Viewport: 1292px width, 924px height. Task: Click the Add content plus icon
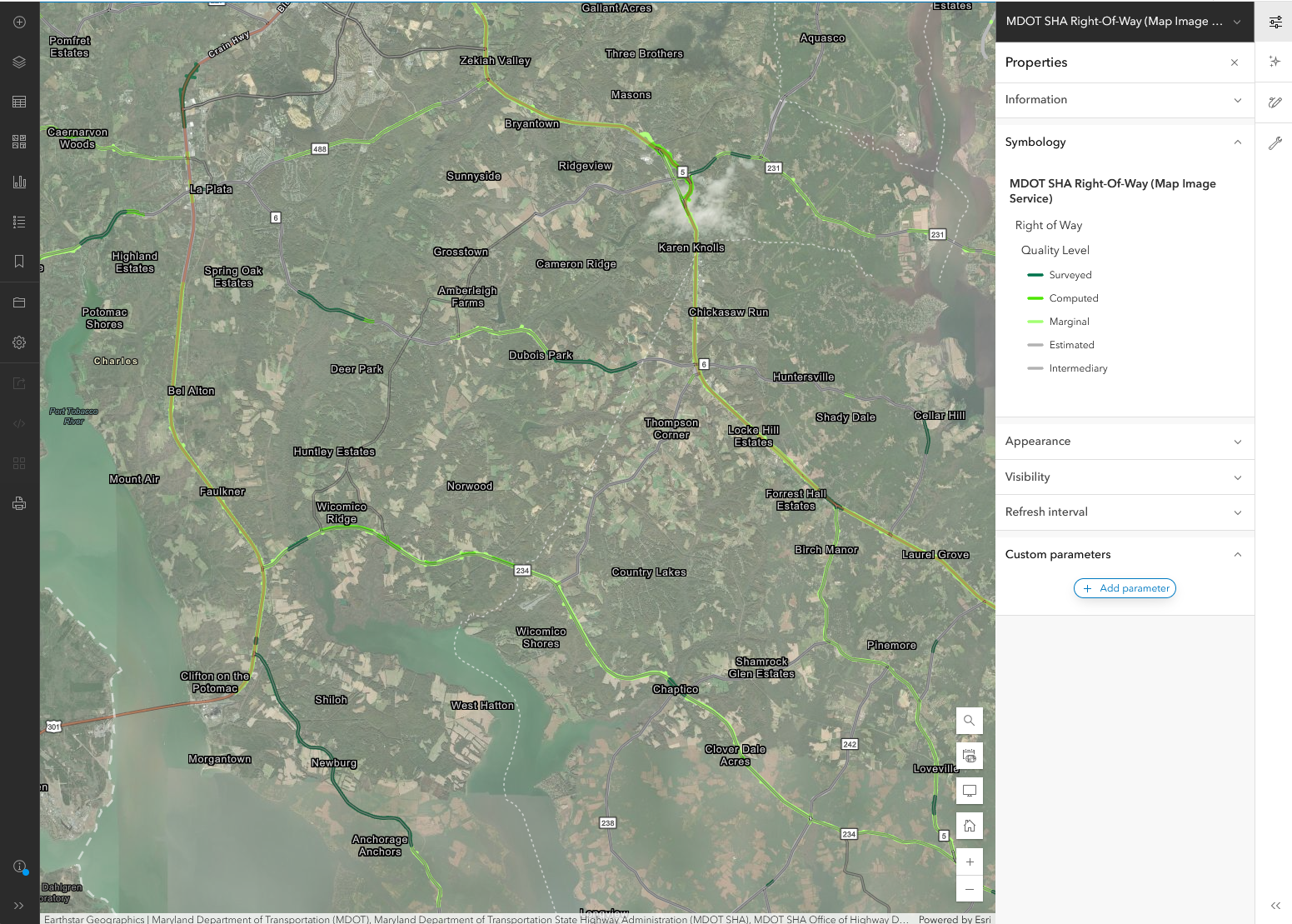19,22
